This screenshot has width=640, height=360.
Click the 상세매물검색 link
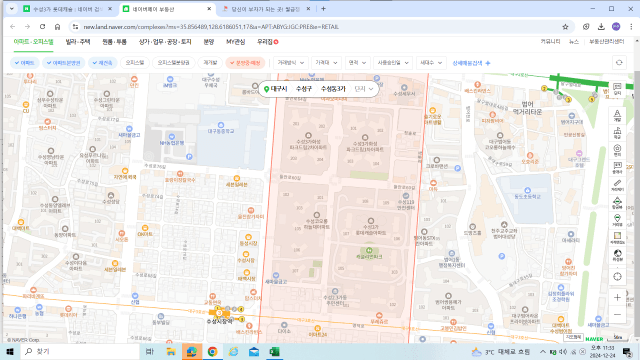coord(471,63)
